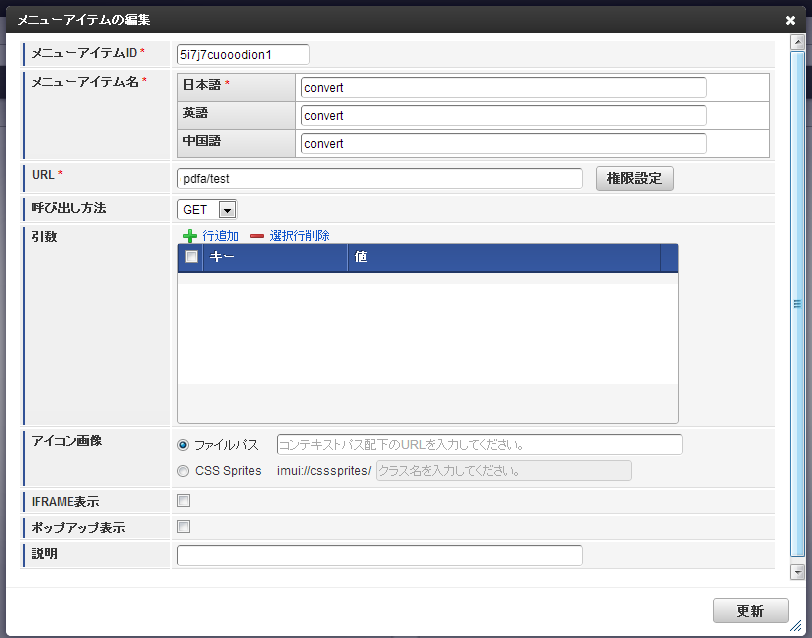The height and width of the screenshot is (638, 812).
Task: Enable the ポップアップ表示 checkbox
Action: (x=183, y=527)
